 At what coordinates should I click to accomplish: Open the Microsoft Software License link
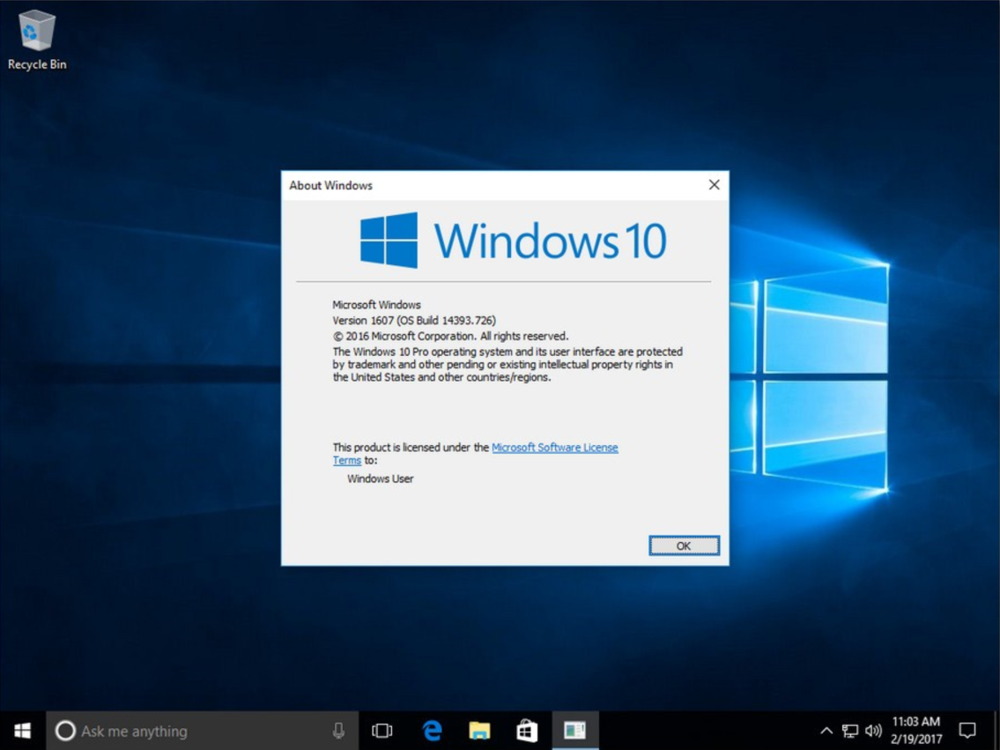(555, 448)
